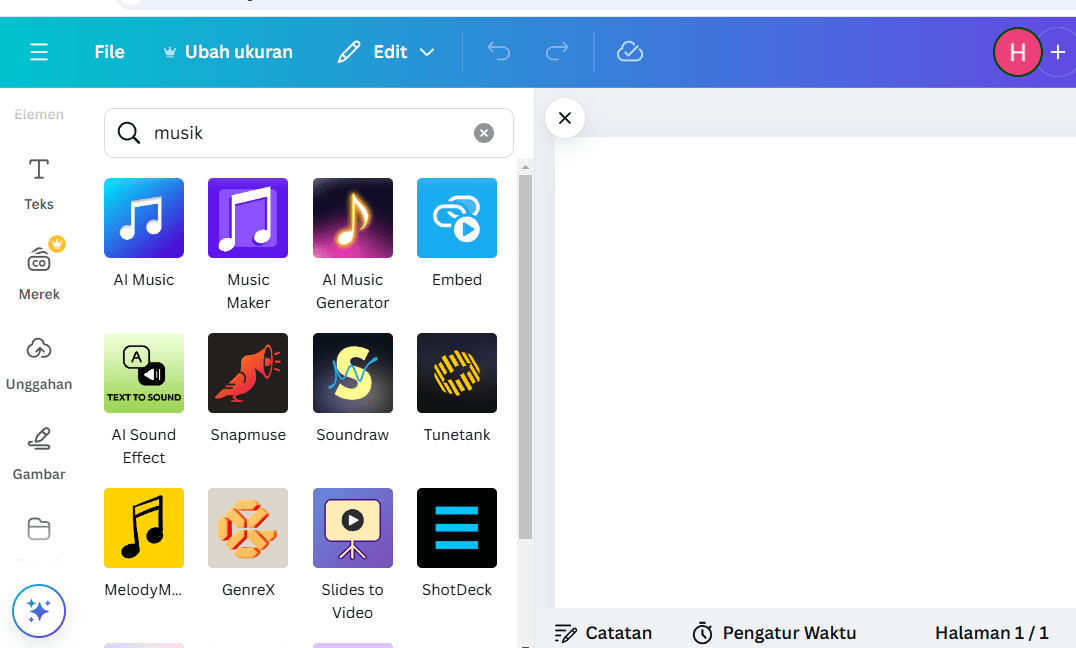
Task: Open the Teks sidebar tab
Action: click(x=39, y=184)
